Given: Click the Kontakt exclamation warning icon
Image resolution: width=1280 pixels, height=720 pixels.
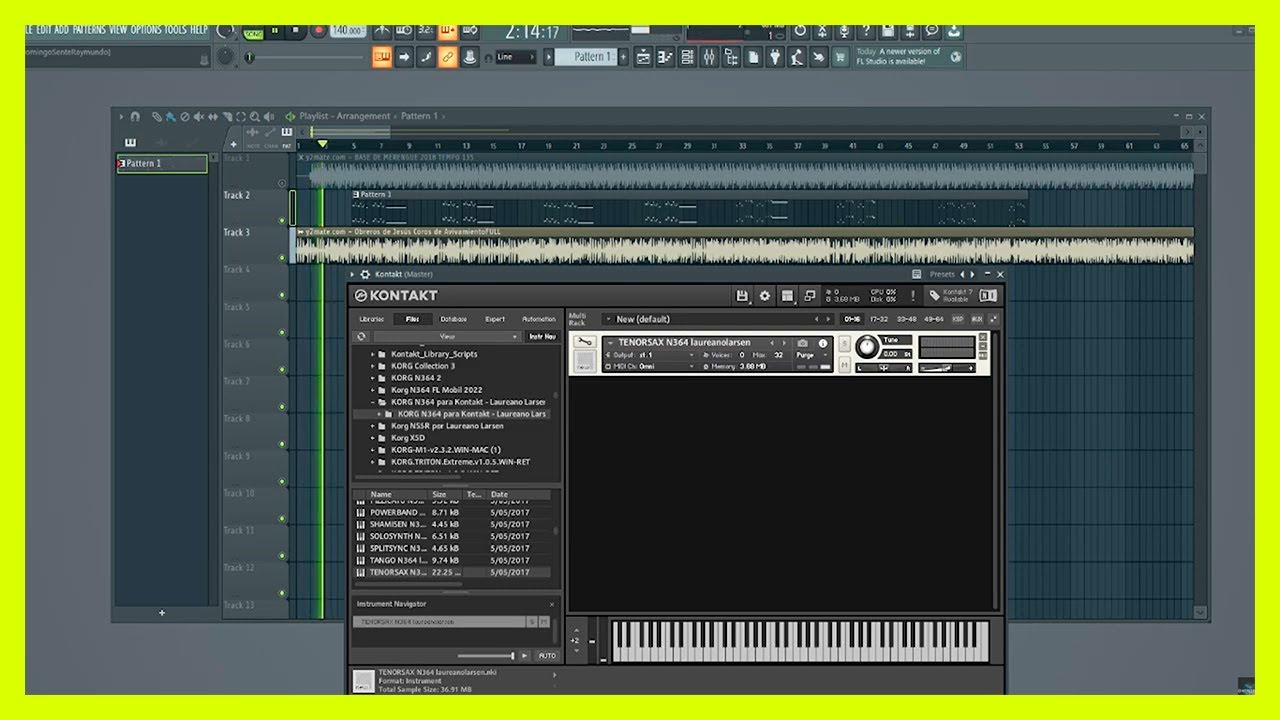Looking at the screenshot, I should [x=913, y=296].
